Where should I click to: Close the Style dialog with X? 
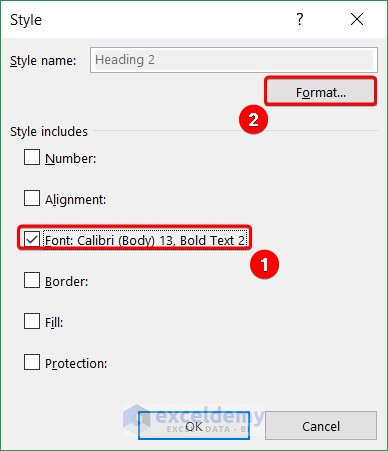click(x=357, y=19)
